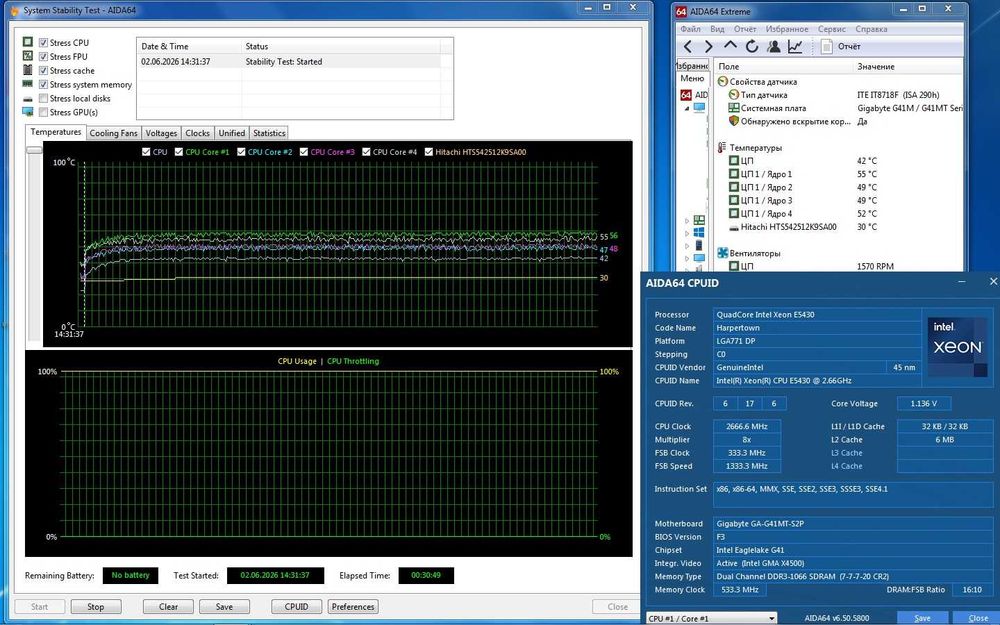Click the Stress cache icon

pos(27,70)
